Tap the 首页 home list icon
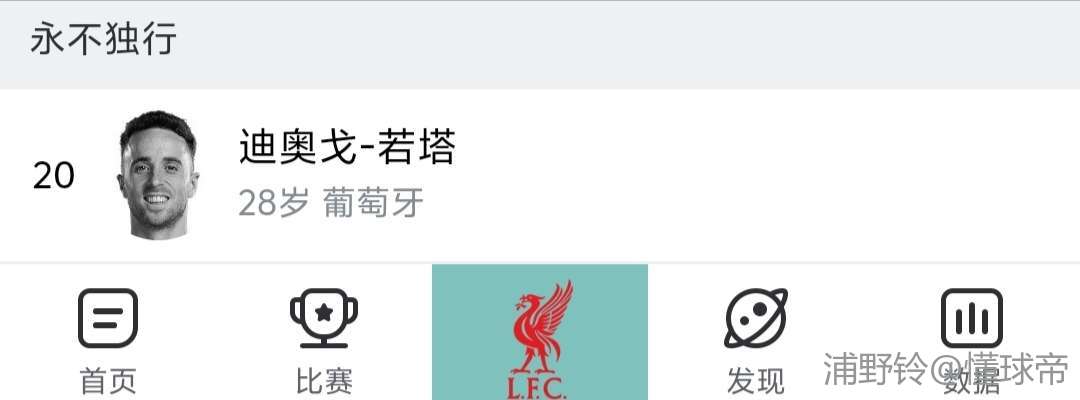Viewport: 1080px width, 400px height. pos(107,318)
